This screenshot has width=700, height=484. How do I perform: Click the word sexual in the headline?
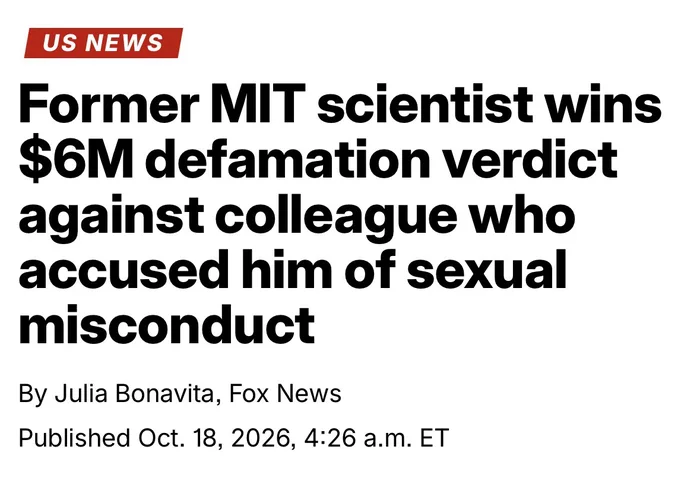pyautogui.click(x=486, y=270)
